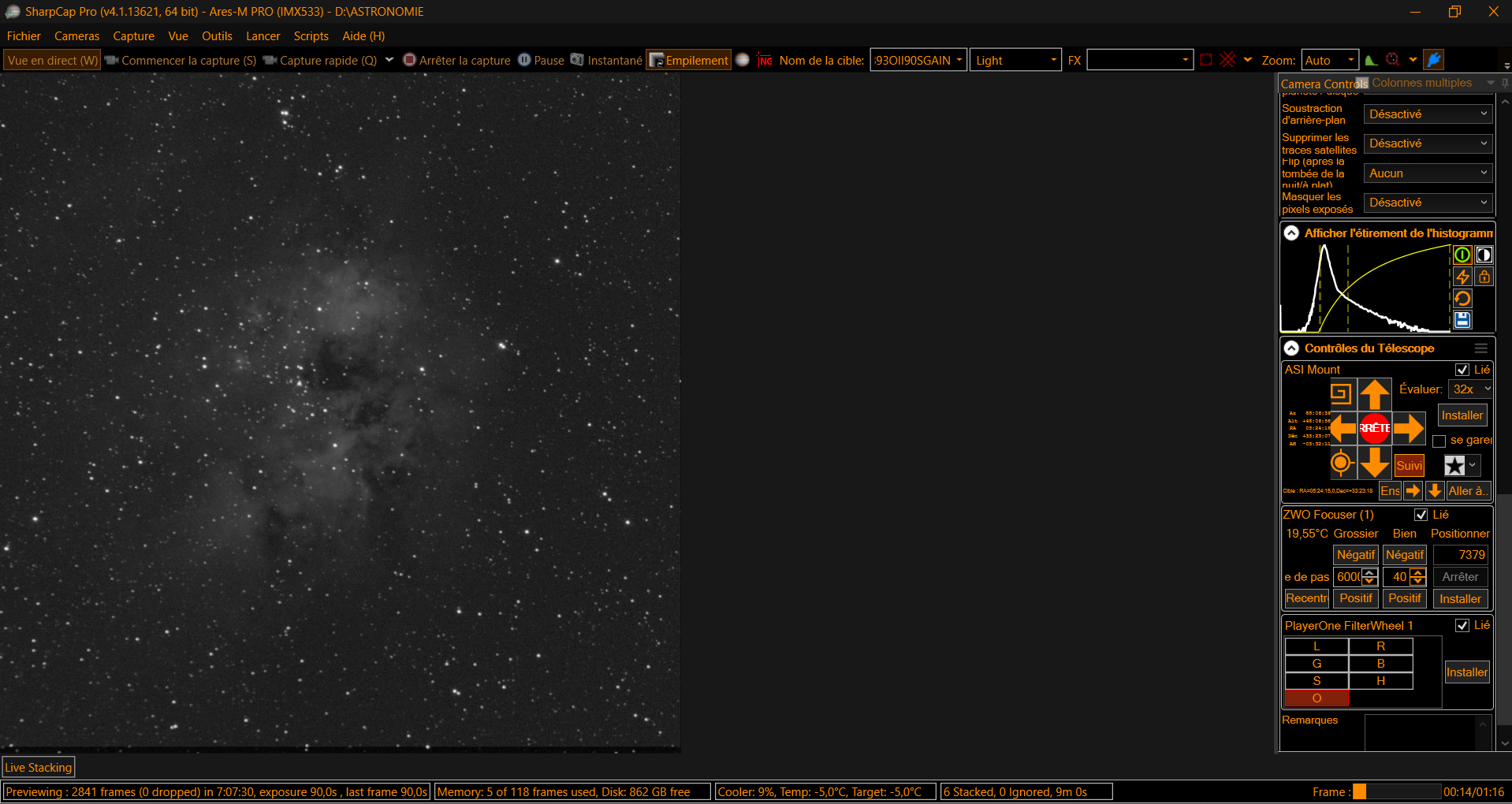The height and width of the screenshot is (804, 1512).
Task: Open the Flip dropdown showing Aucun
Action: point(1428,173)
